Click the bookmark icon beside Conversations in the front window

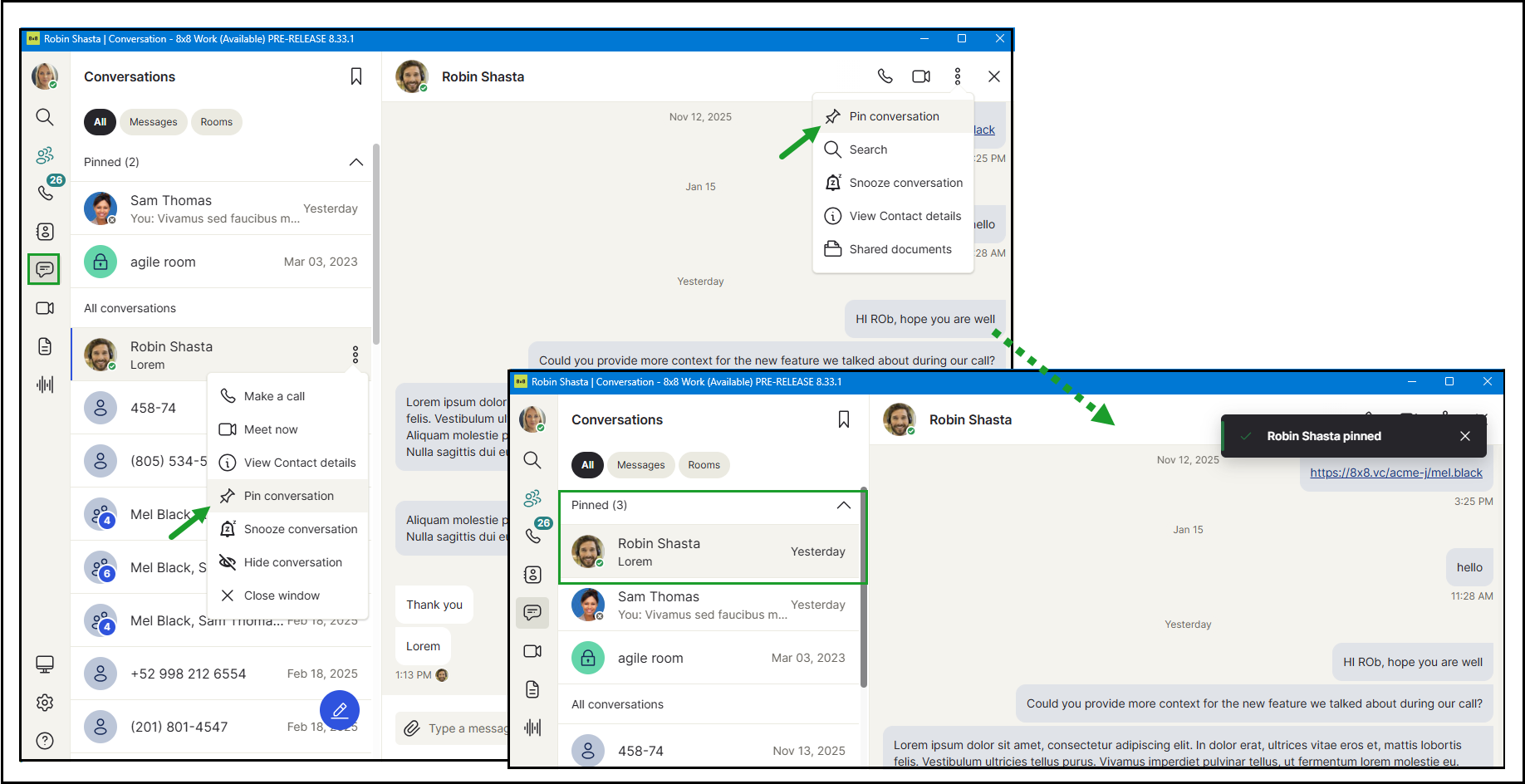(844, 419)
